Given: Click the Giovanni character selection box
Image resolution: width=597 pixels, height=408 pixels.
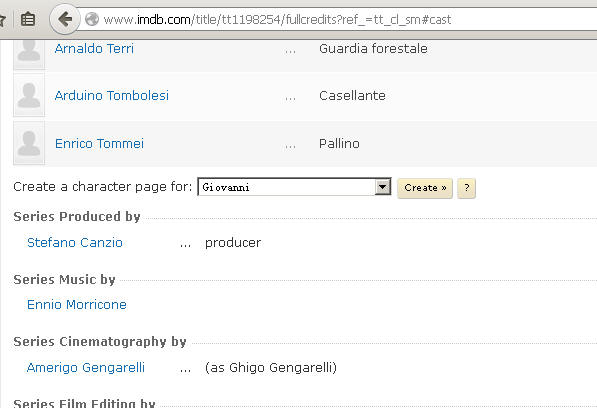Looking at the screenshot, I should (x=294, y=187).
